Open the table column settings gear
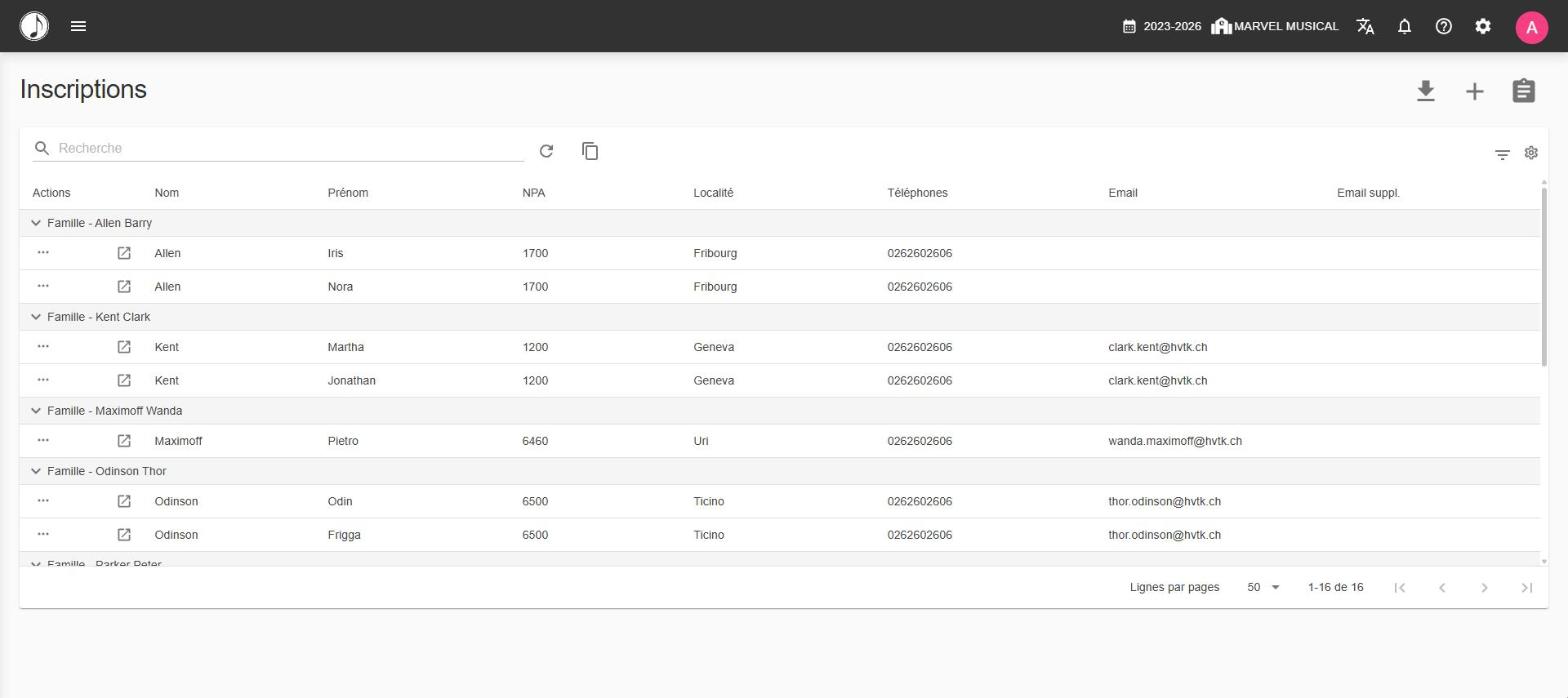 1531,153
